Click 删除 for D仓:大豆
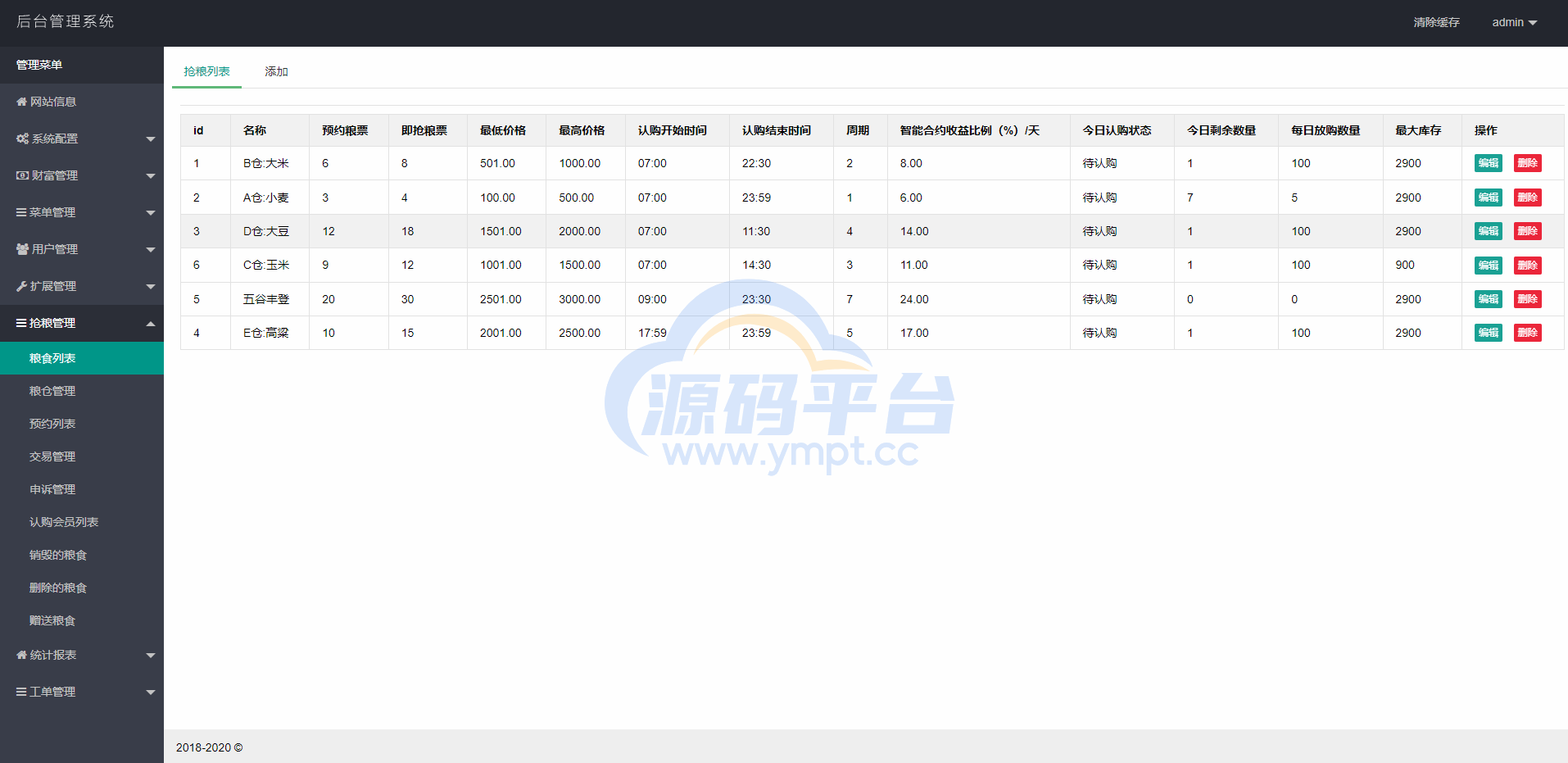Image resolution: width=1568 pixels, height=763 pixels. 1527,231
